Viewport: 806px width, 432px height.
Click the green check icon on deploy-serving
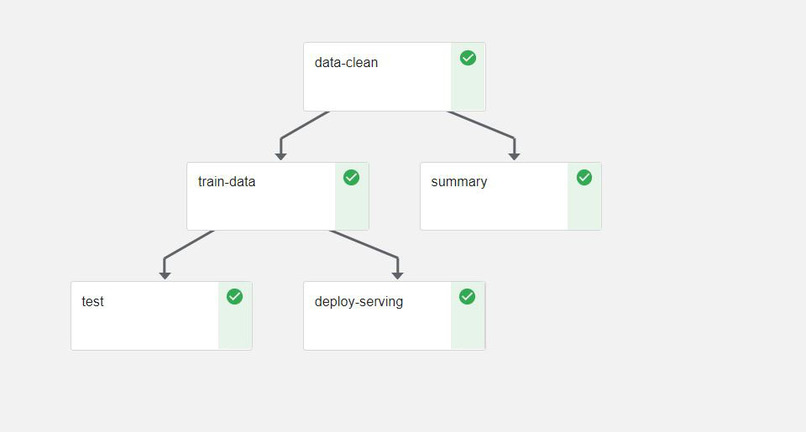[467, 296]
